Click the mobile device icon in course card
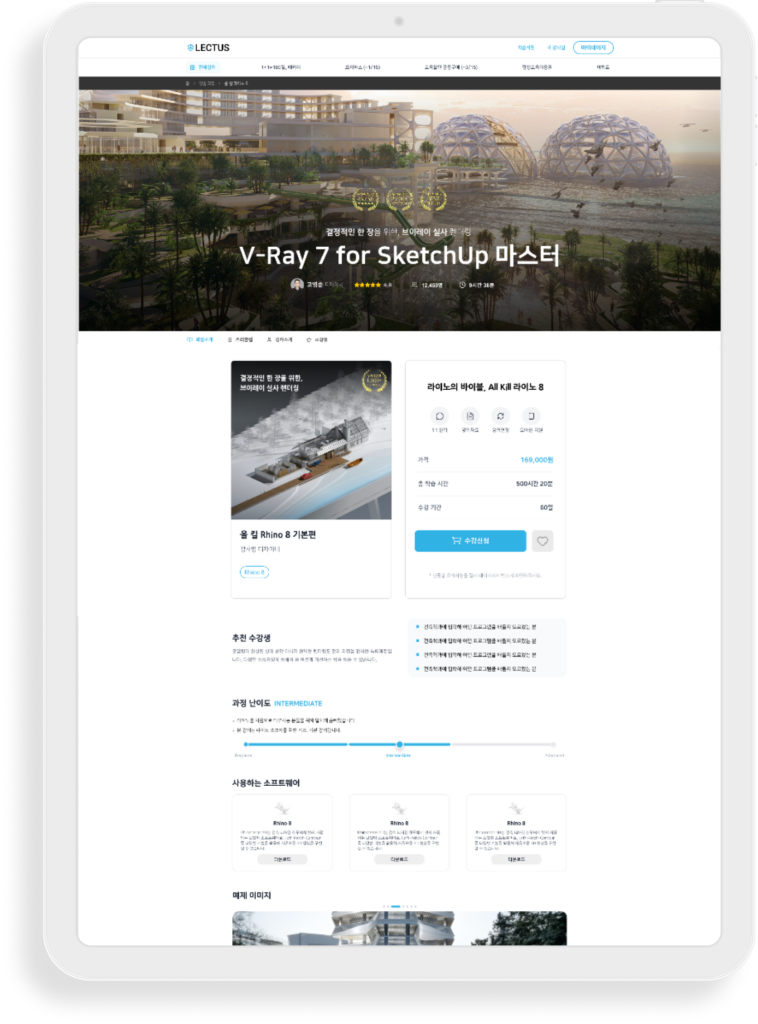Image resolution: width=758 pixels, height=1024 pixels. pos(531,416)
